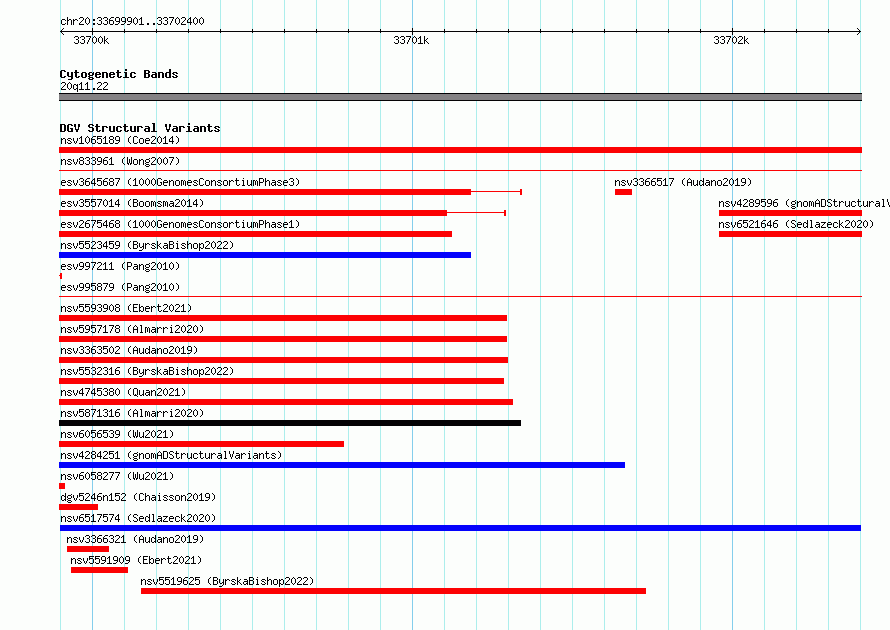Select the grey 20q11.22 cytogenetic band

[x=460, y=97]
